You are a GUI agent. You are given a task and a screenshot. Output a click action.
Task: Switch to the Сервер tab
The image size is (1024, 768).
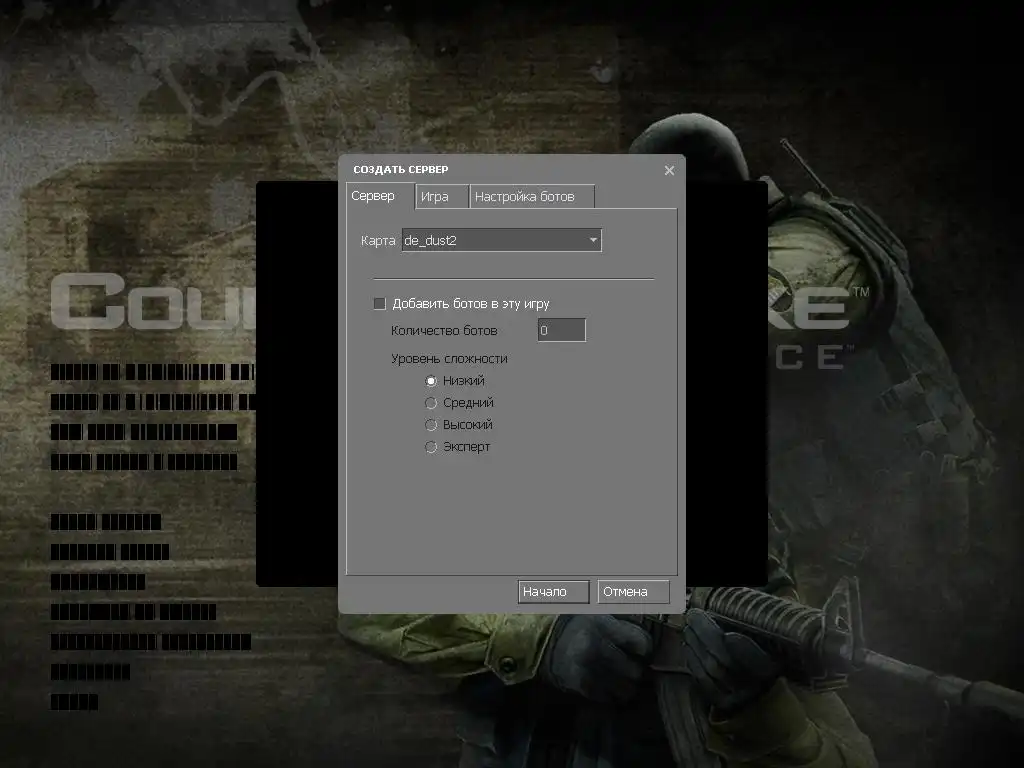click(380, 196)
